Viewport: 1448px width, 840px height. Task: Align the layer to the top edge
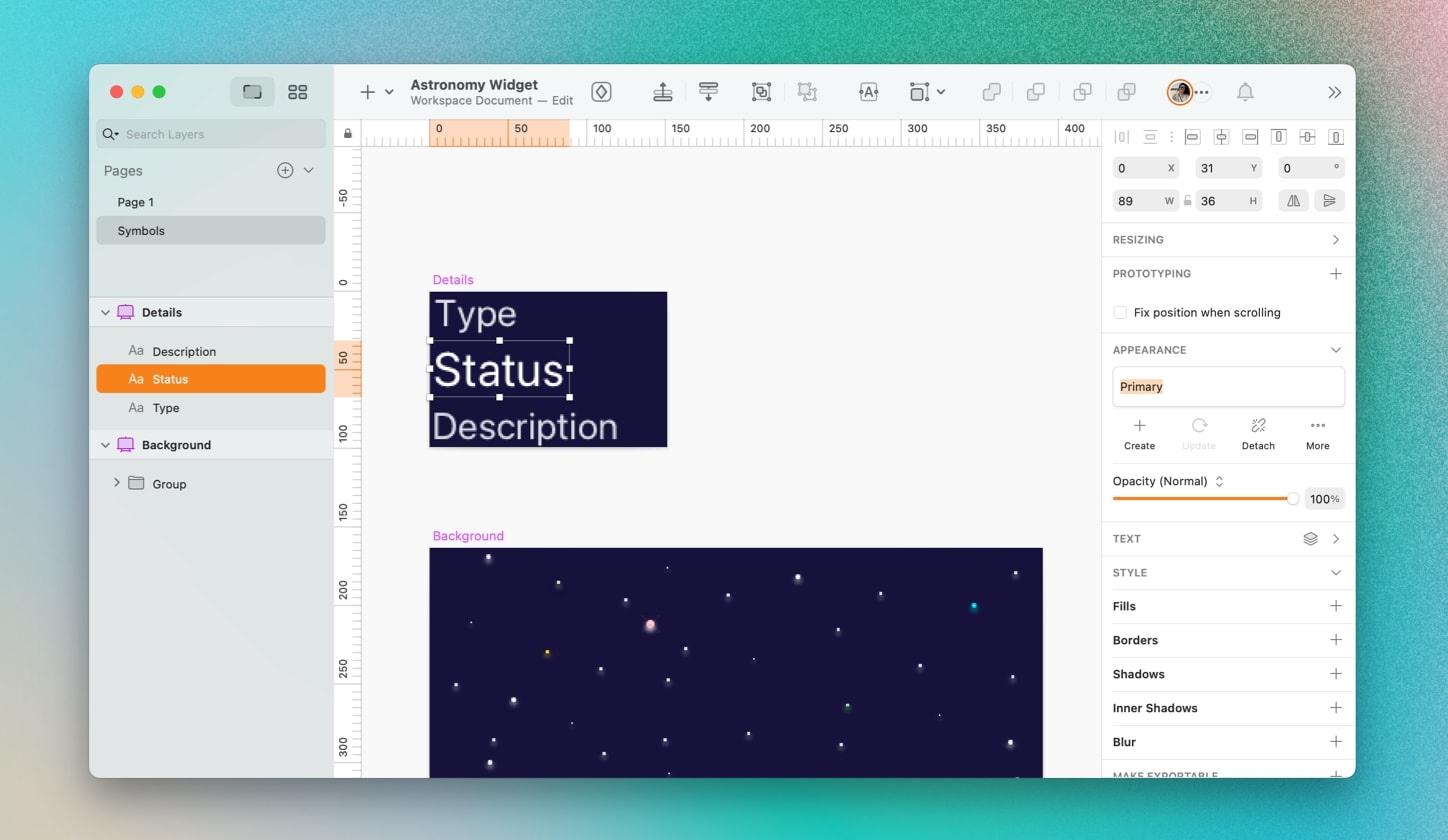(x=1278, y=137)
